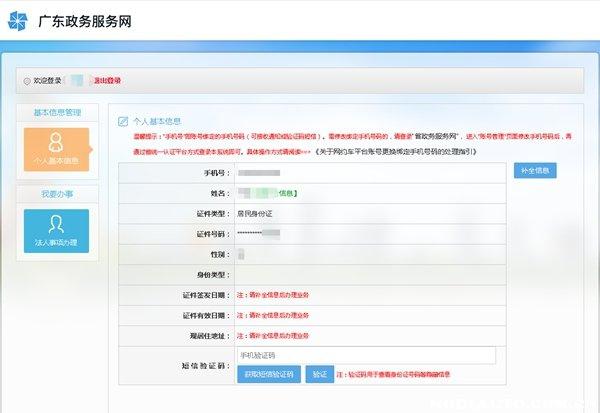Open the blue 法人事项办理 tile
600x413 pixels.
(x=56, y=231)
